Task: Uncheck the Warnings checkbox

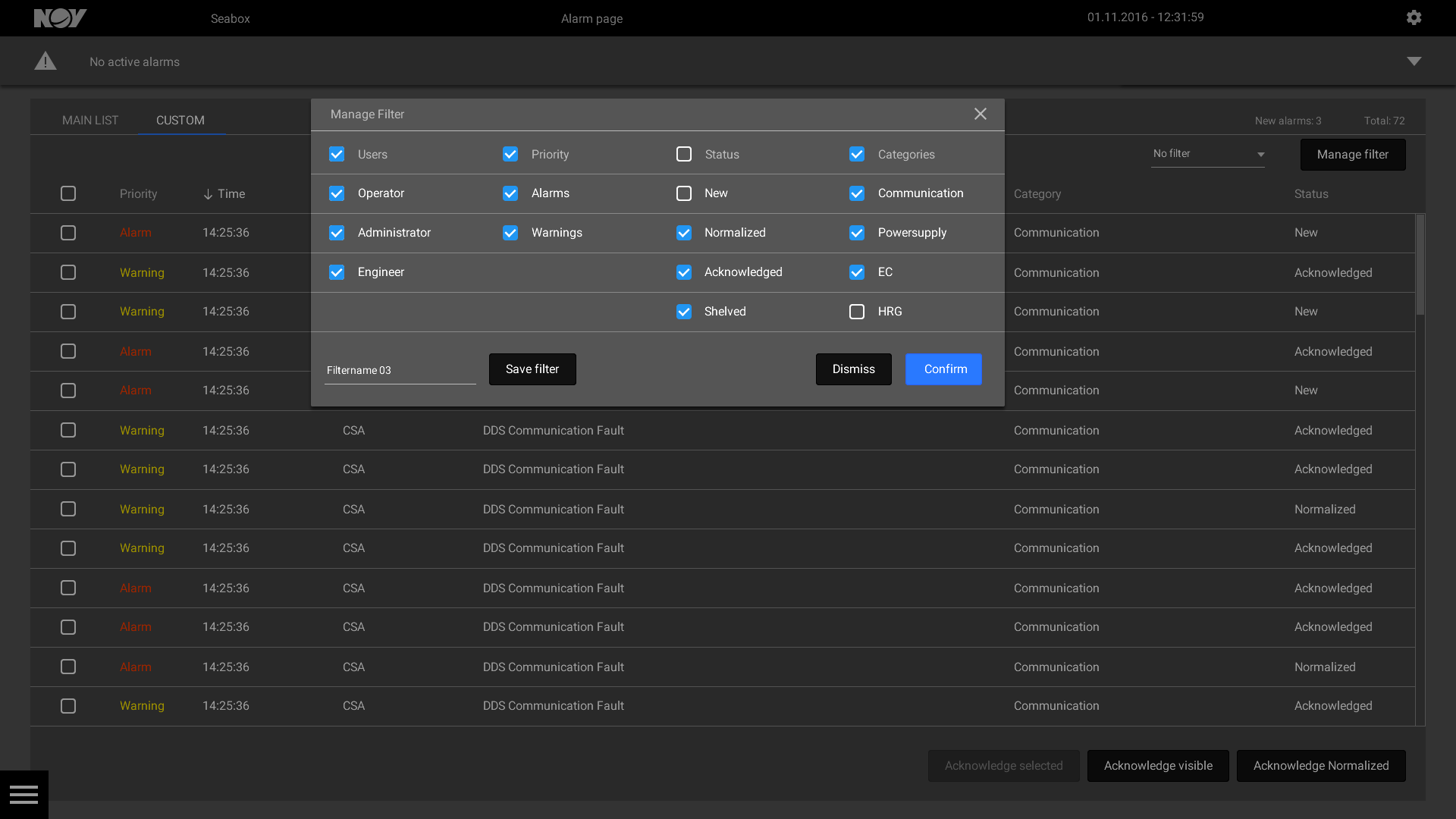Action: pos(510,233)
